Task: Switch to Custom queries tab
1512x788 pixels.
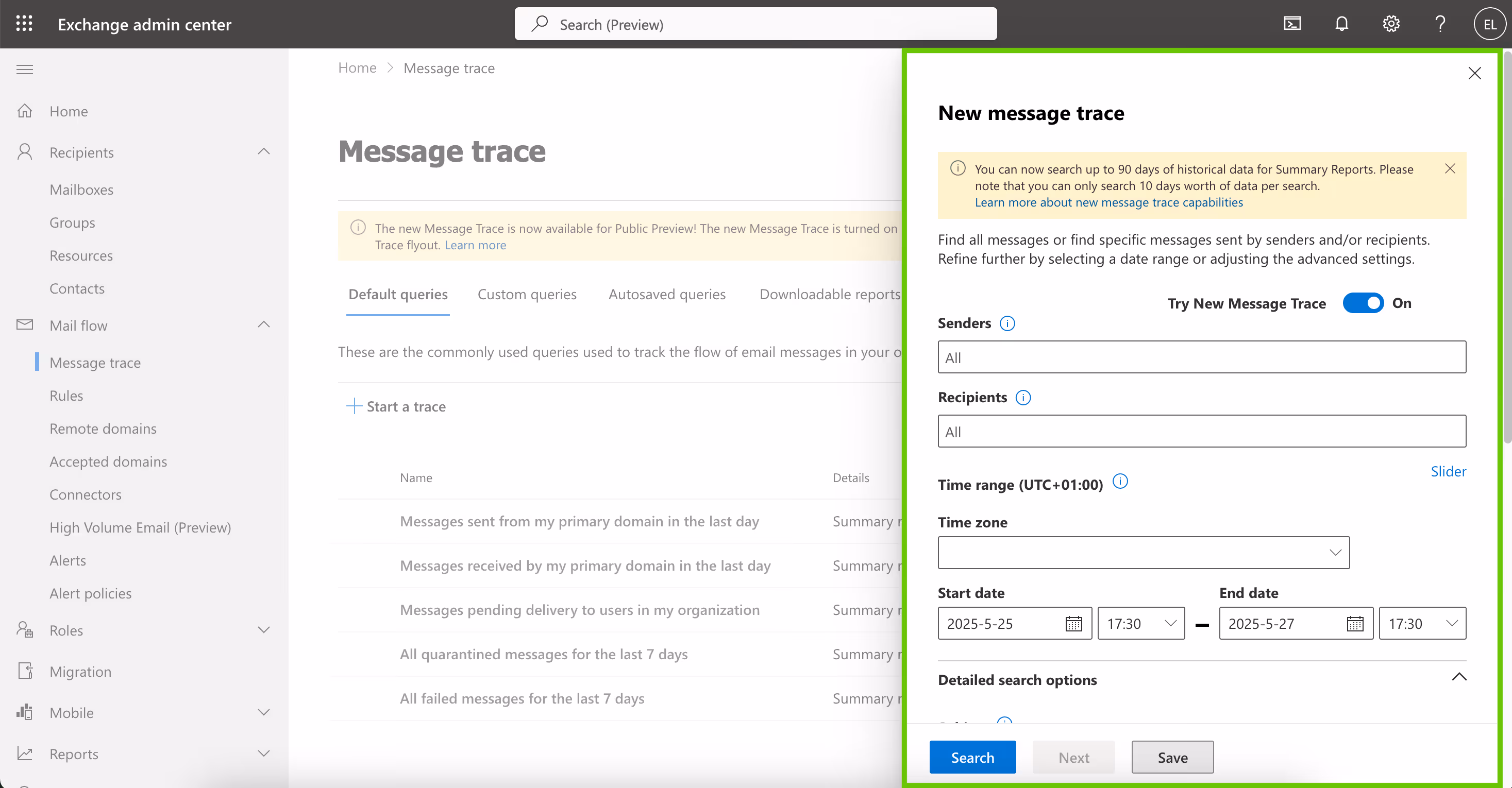Action: tap(527, 295)
